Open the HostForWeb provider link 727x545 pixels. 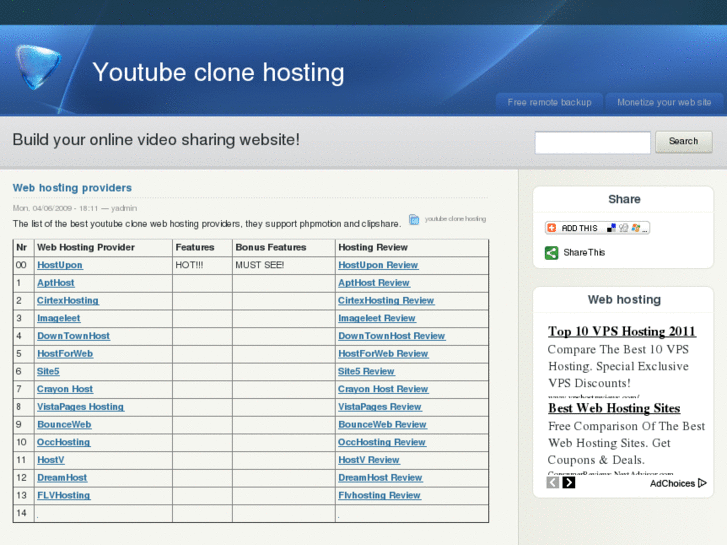65,353
